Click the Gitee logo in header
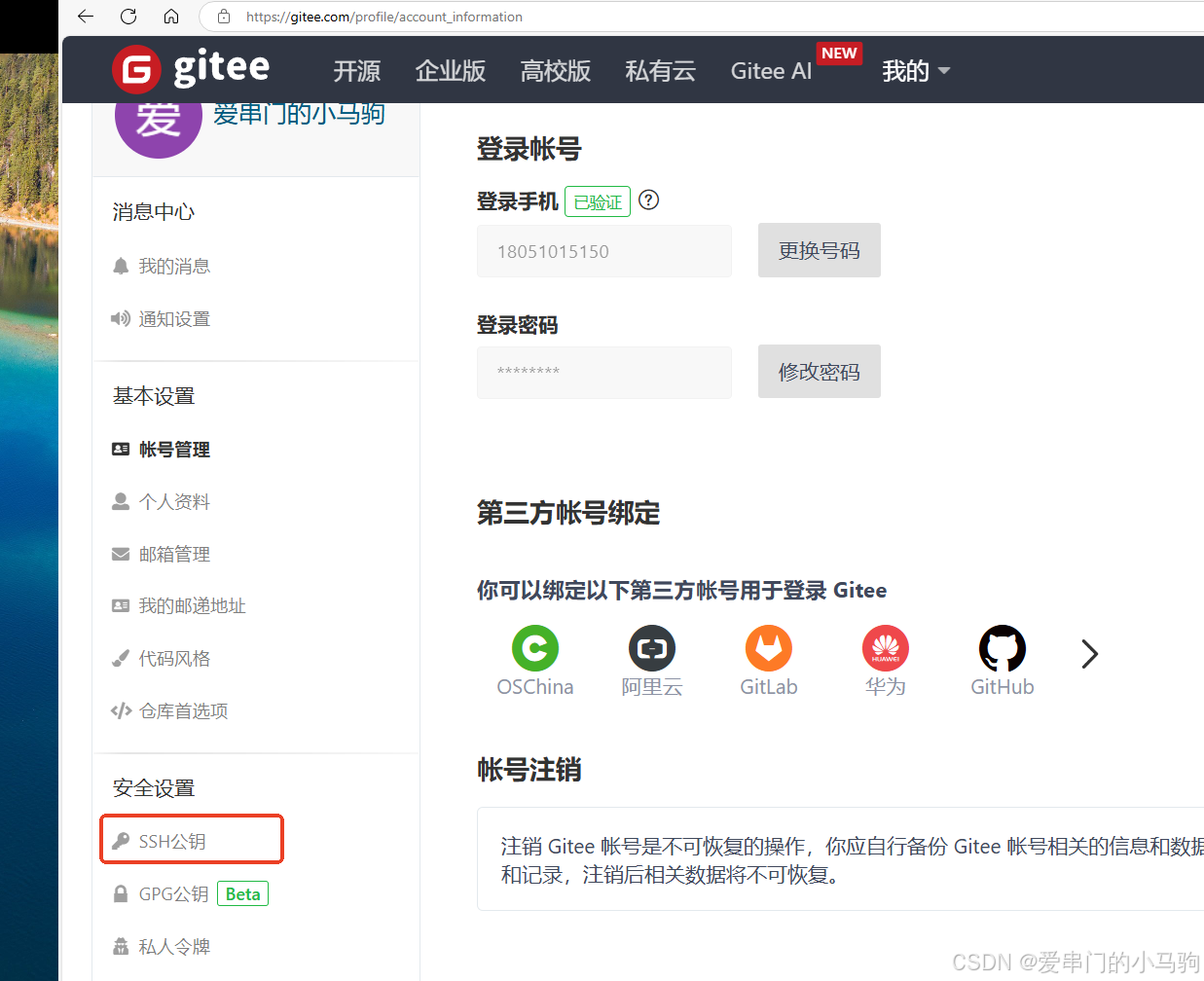The image size is (1204, 981). (191, 69)
